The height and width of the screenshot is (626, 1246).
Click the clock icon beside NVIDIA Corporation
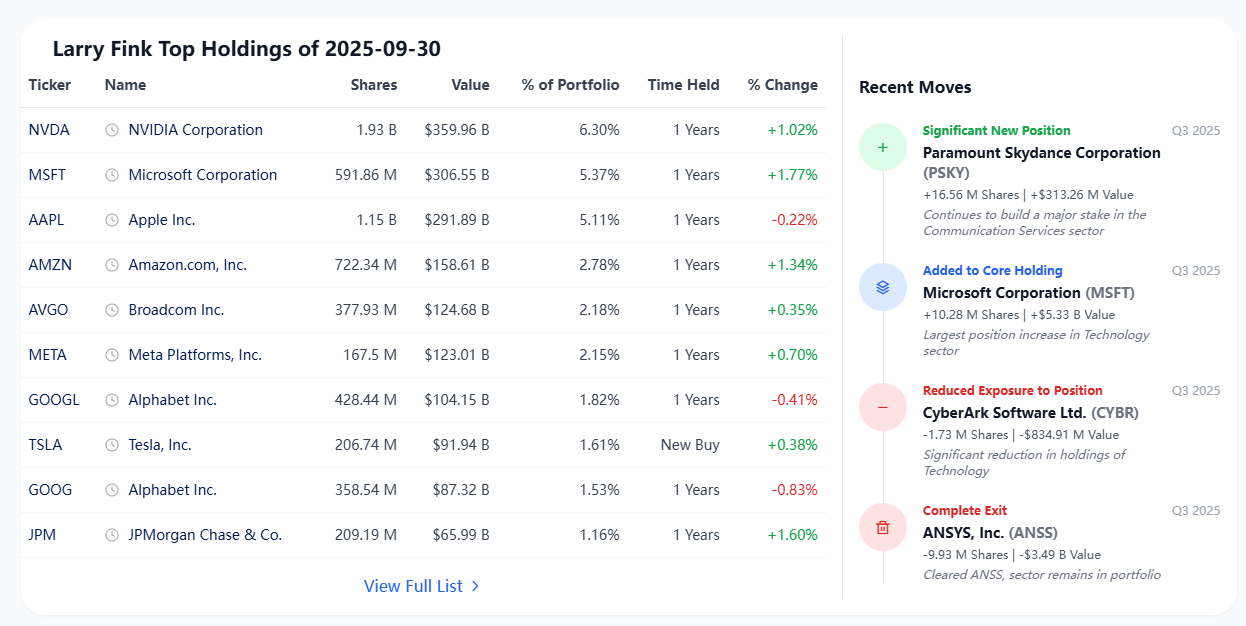coord(112,130)
